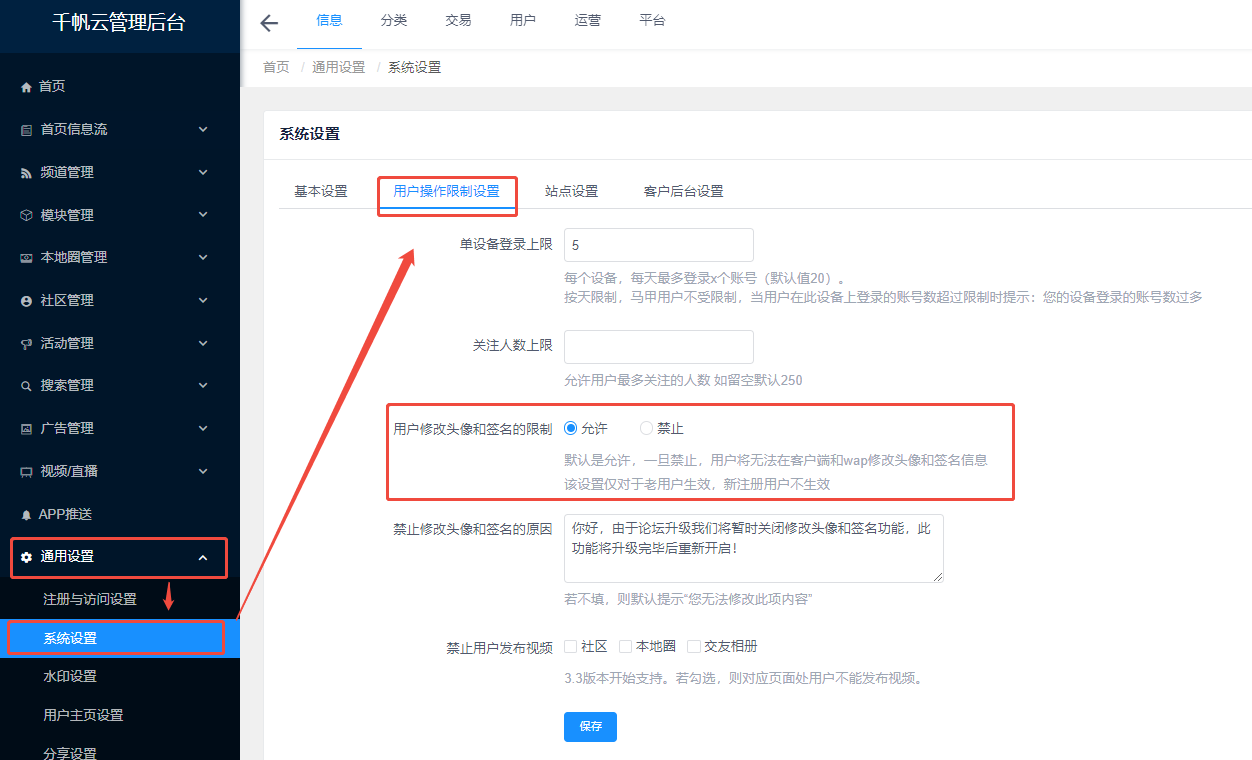Viewport: 1252px width, 760px height.
Task: Click the RSS icon next to 频道管理
Action: click(27, 173)
